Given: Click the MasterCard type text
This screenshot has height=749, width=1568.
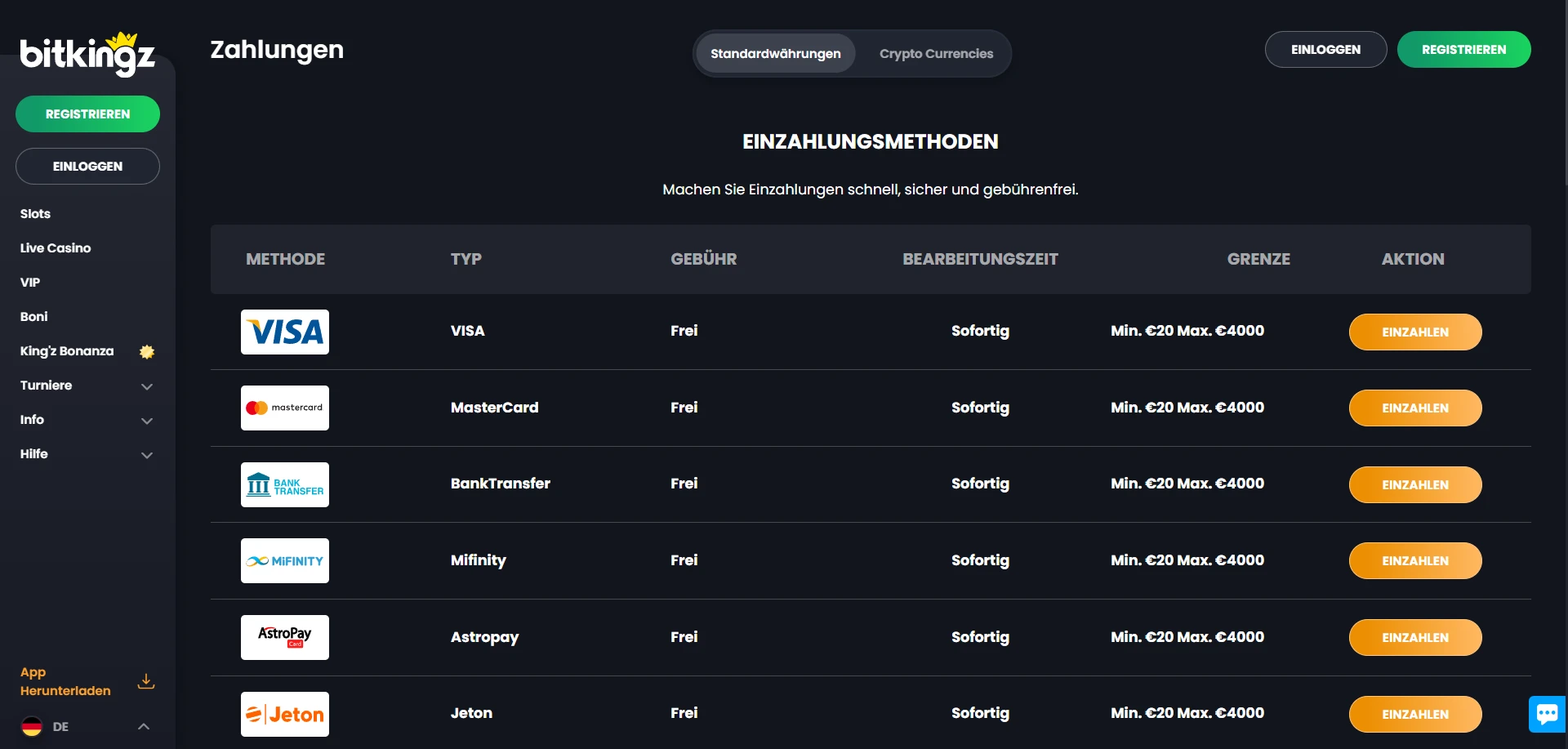Looking at the screenshot, I should tap(494, 407).
